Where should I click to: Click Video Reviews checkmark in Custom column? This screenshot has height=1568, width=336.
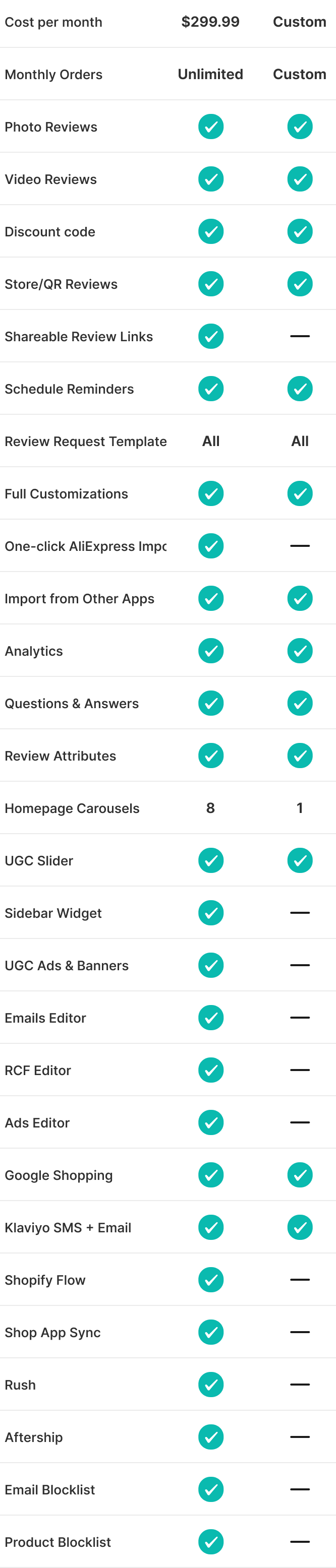(x=299, y=179)
